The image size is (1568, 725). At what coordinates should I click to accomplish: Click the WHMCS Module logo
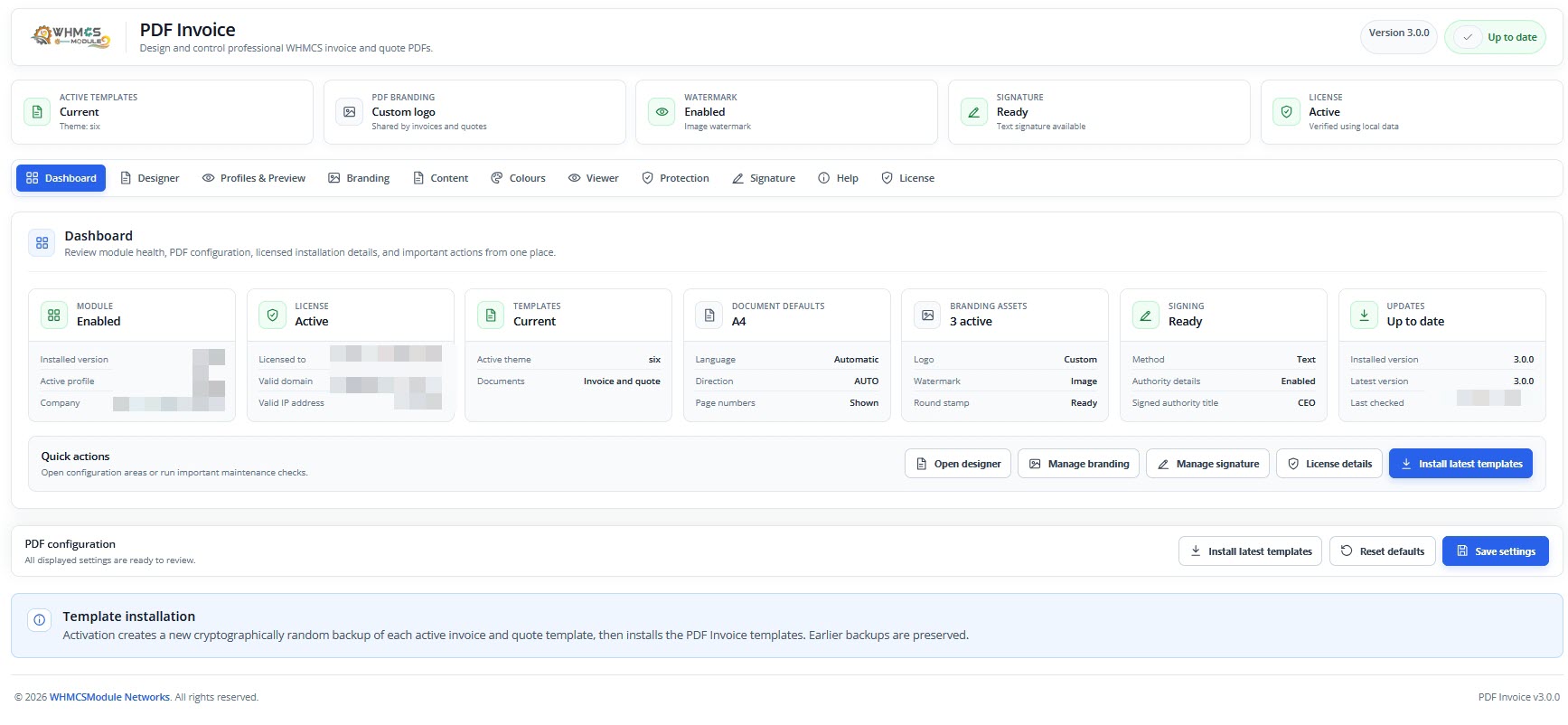pos(70,36)
